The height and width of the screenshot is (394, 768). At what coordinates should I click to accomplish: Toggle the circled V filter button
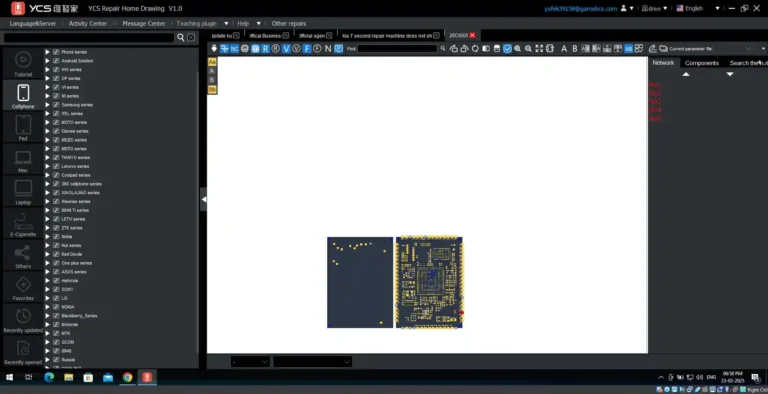tap(296, 49)
